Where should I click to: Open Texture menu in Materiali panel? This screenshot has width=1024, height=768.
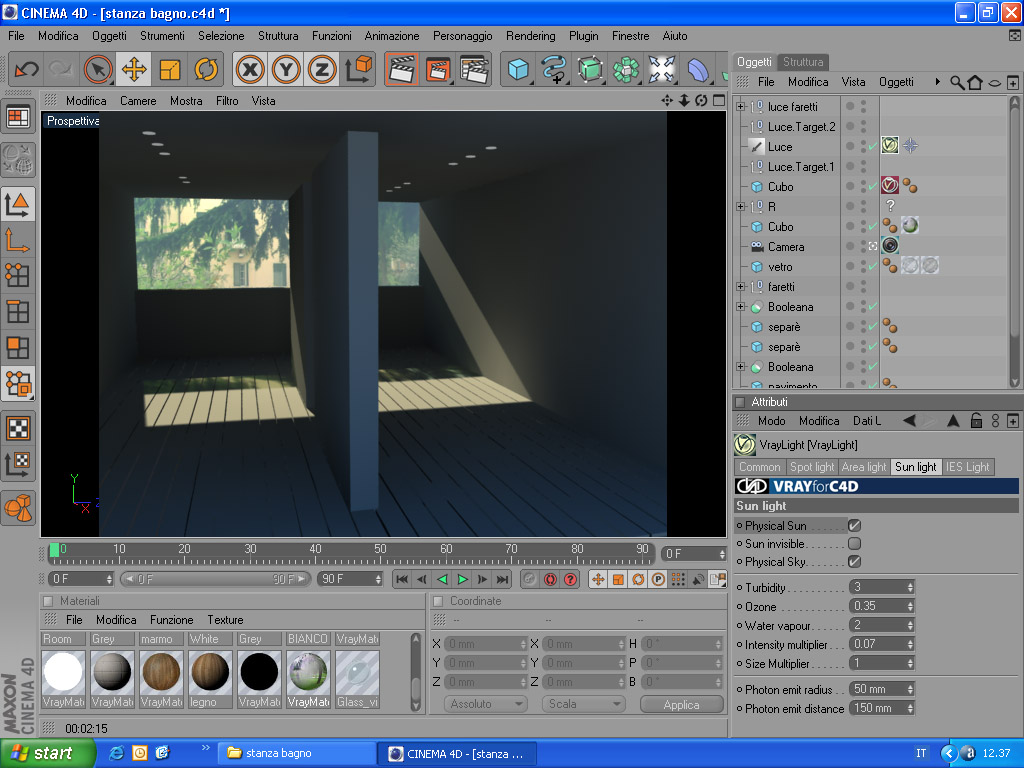coord(225,620)
